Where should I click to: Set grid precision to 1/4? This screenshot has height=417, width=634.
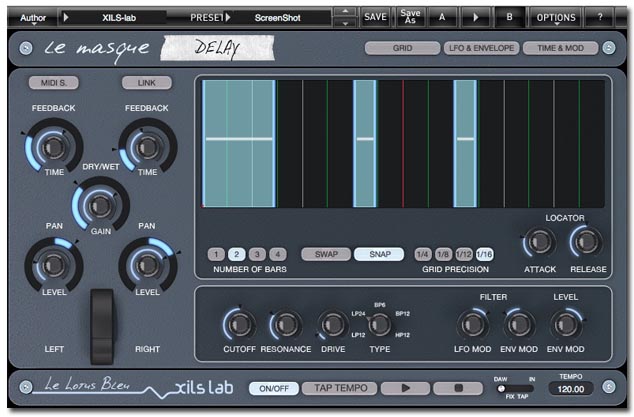423,254
